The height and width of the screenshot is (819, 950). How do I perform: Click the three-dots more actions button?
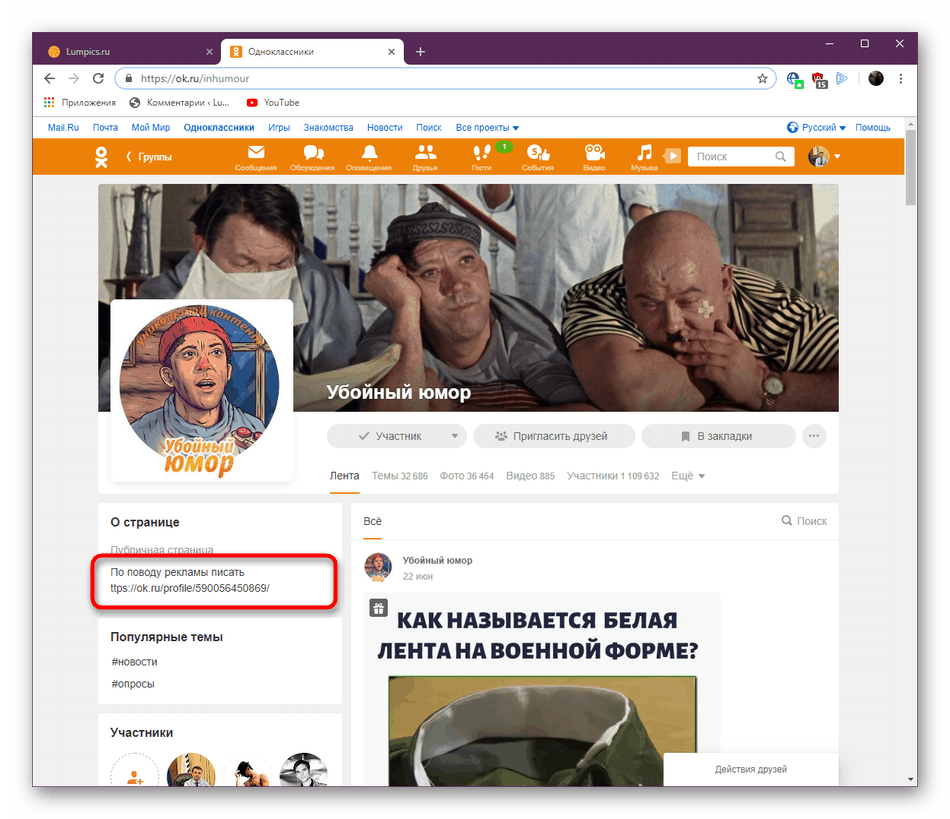click(814, 436)
